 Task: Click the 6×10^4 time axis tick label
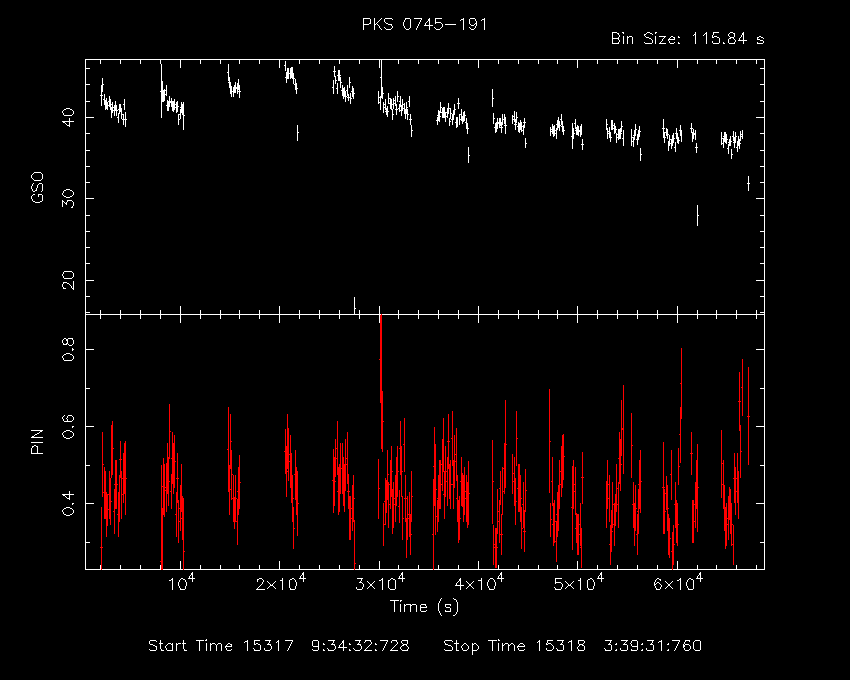pyautogui.click(x=678, y=583)
